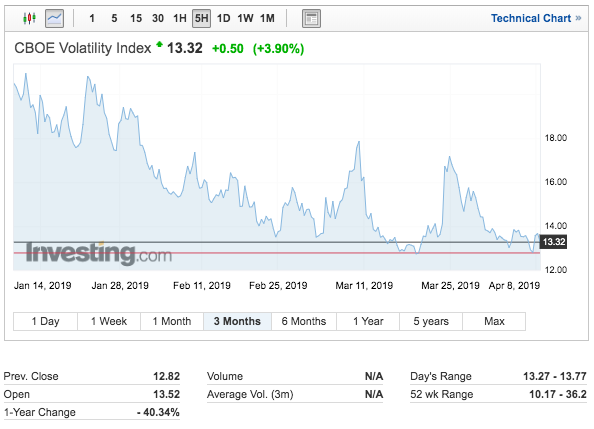Set interval to 5 minutes
The height and width of the screenshot is (429, 594).
coord(114,18)
